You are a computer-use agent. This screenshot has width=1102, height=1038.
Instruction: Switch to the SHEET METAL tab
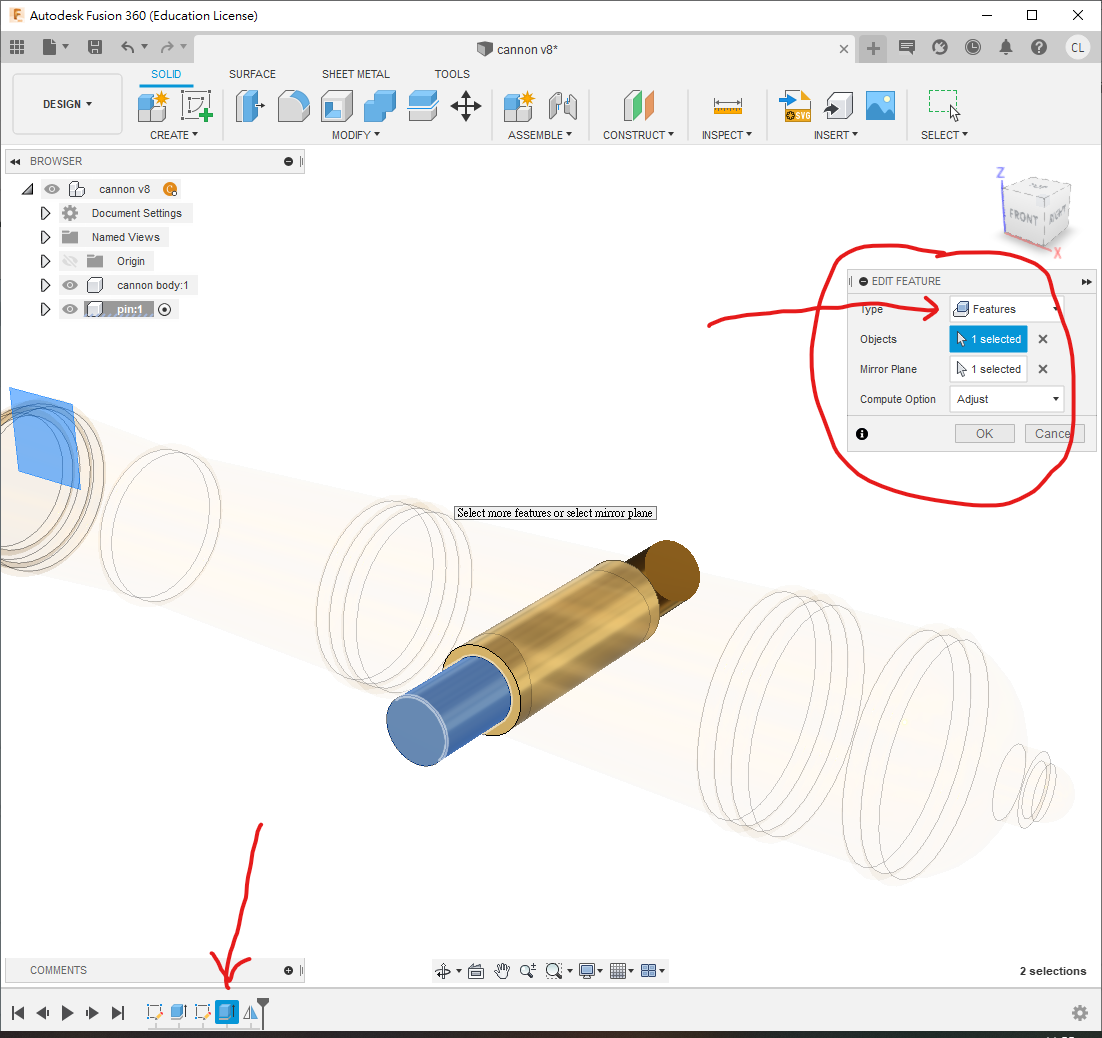(355, 74)
